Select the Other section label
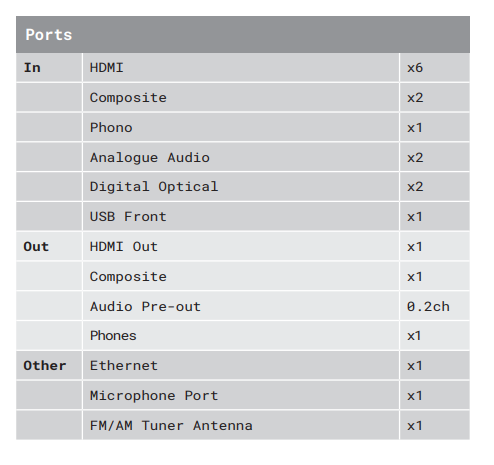Image resolution: width=494 pixels, height=465 pixels. pyautogui.click(x=45, y=366)
